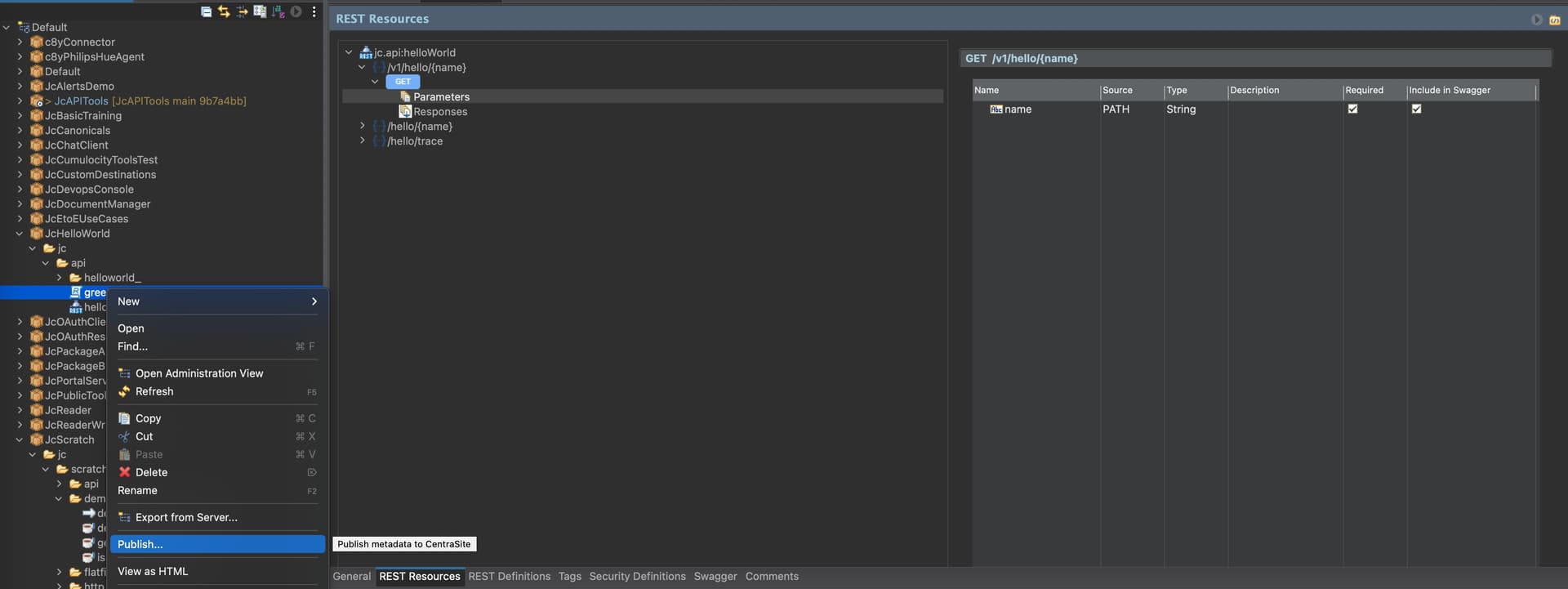The height and width of the screenshot is (589, 1568).
Task: Open the navigator three-dot view menu
Action: click(314, 11)
